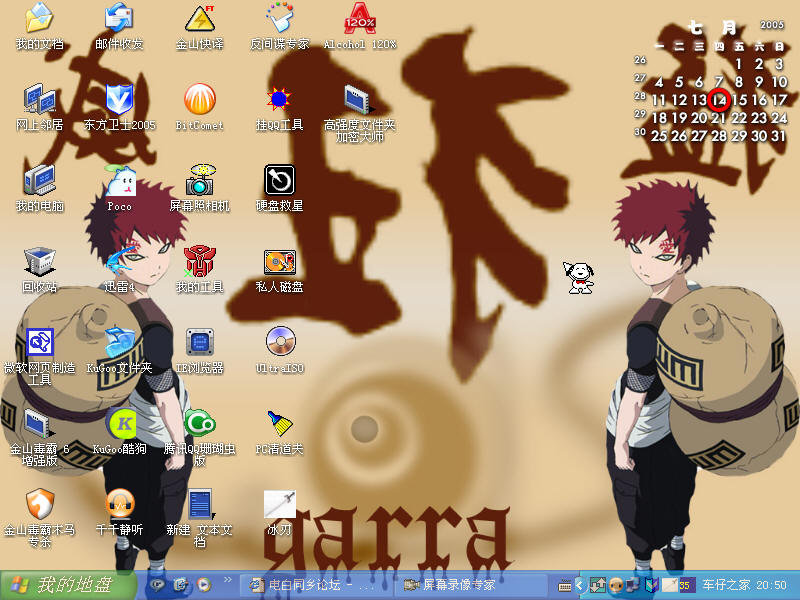Launch the Alcohol 120% desktop icon
The image size is (800, 600).
(x=359, y=19)
